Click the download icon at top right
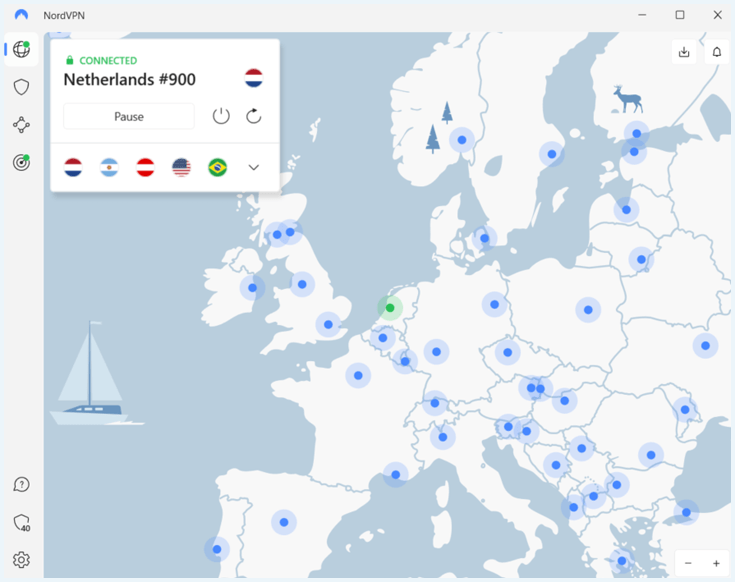The width and height of the screenshot is (735, 582). click(x=684, y=52)
